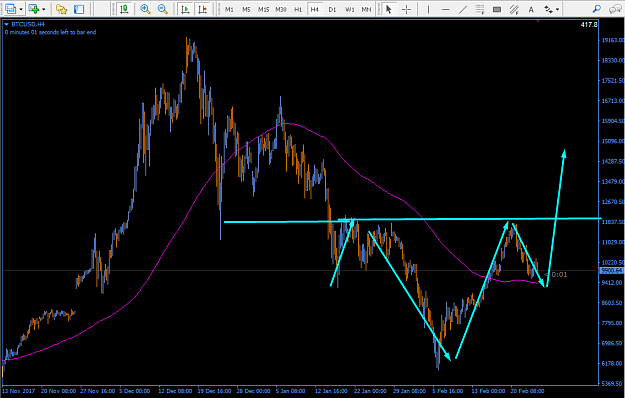The image size is (625, 398).
Task: Select the D1 timeframe
Action: coord(332,9)
